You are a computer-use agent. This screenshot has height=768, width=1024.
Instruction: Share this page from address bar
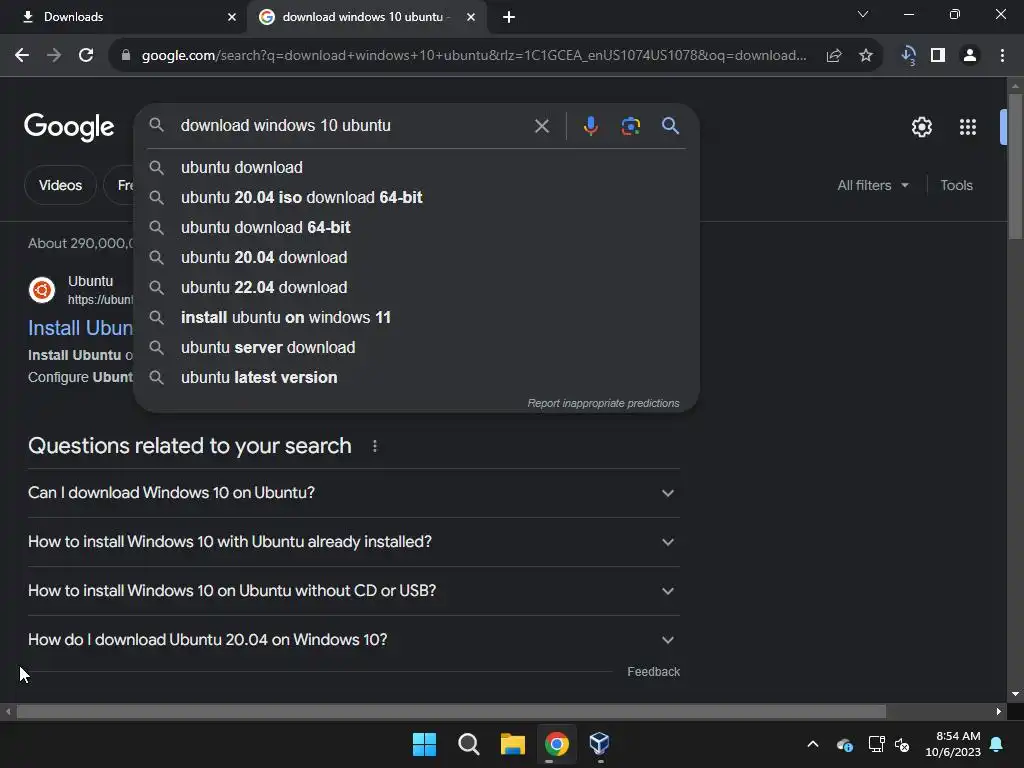point(834,56)
